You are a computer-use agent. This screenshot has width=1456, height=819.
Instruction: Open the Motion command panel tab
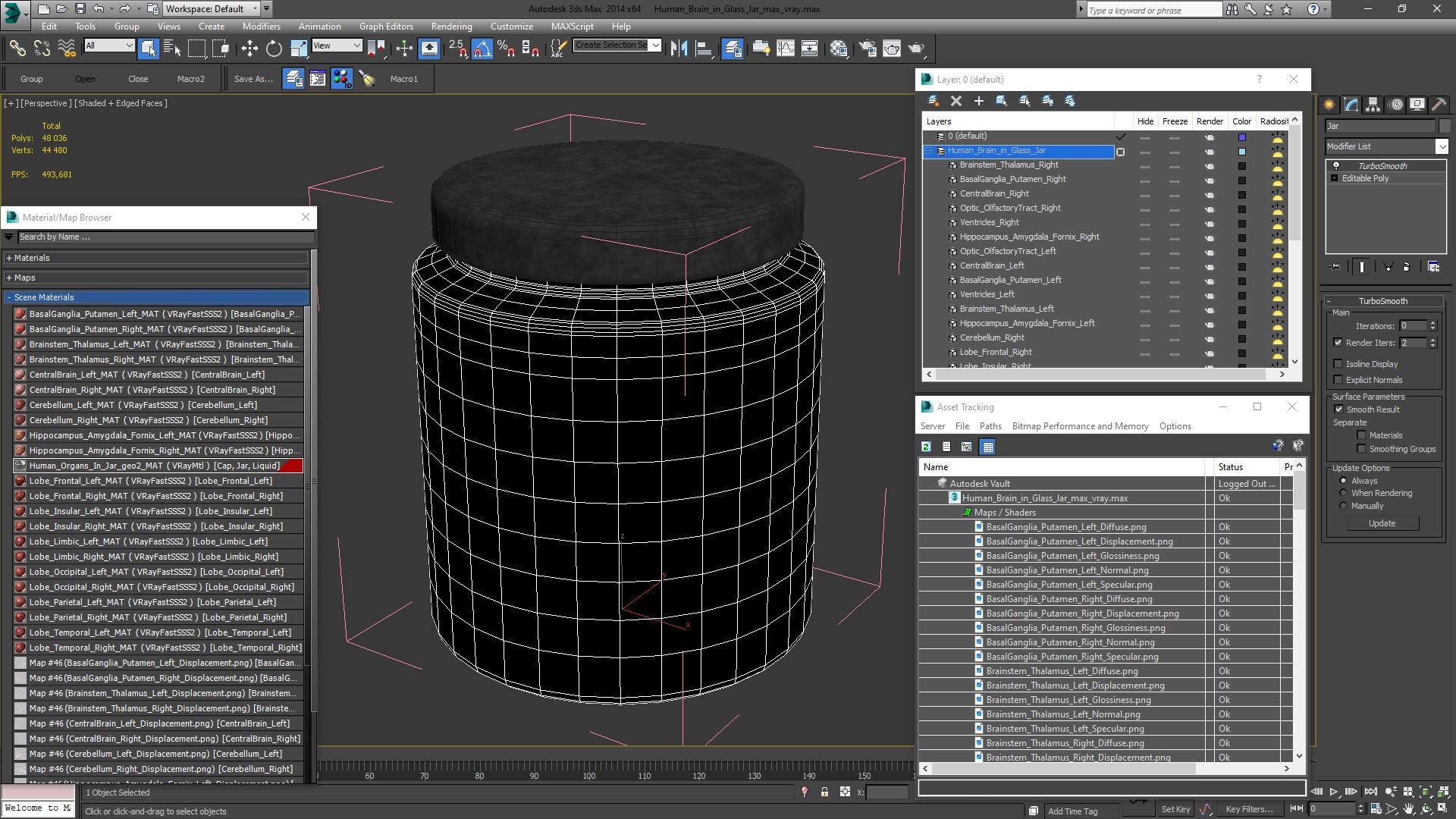point(1395,105)
